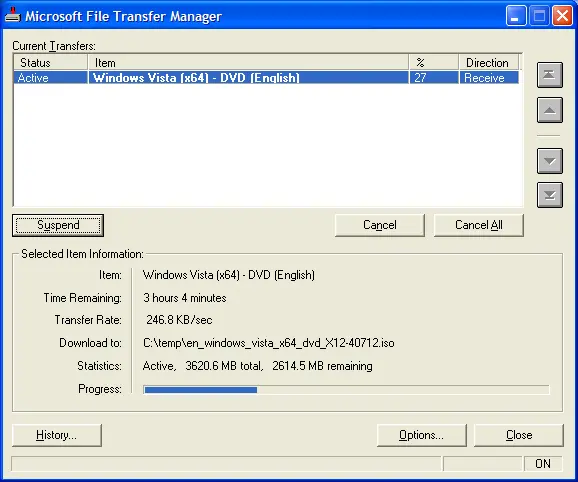Click the download Progress bar
Image resolution: width=578 pixels, height=482 pixels.
[346, 390]
